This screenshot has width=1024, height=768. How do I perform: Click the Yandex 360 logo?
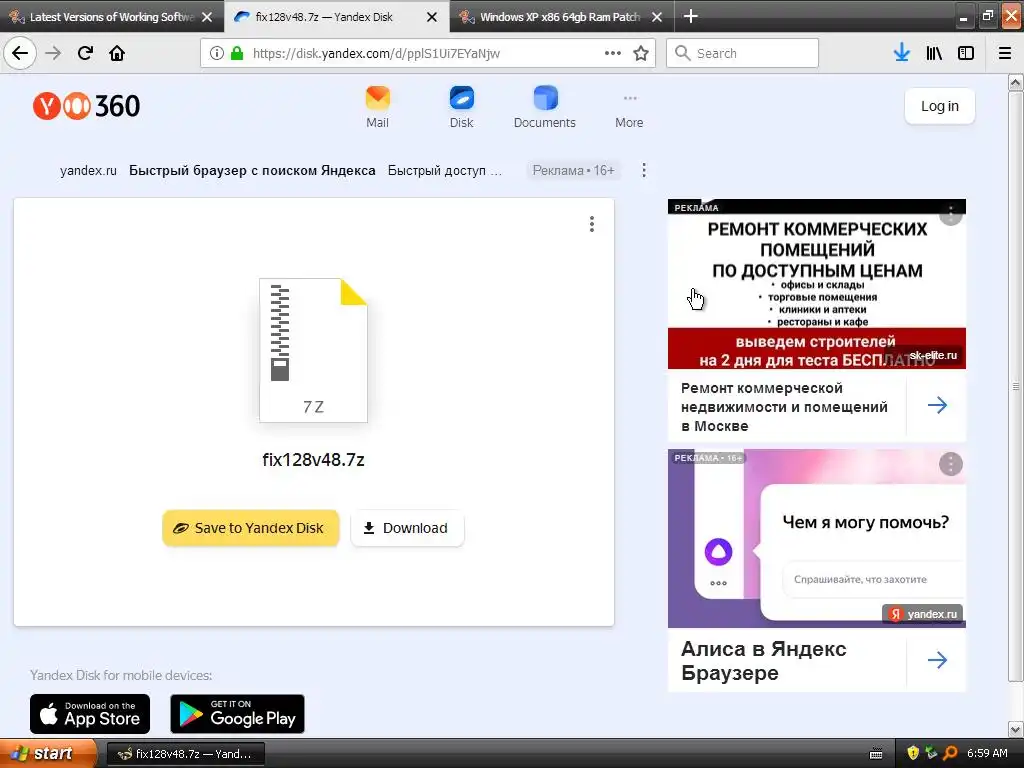86,106
